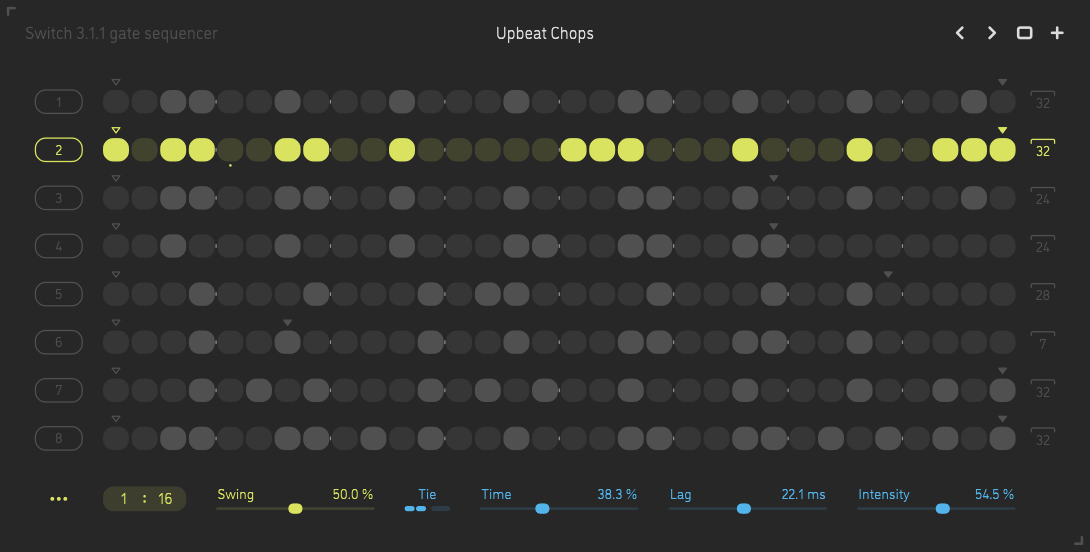The height and width of the screenshot is (552, 1090).
Task: Open the three-dots options menu
Action: coord(59,499)
